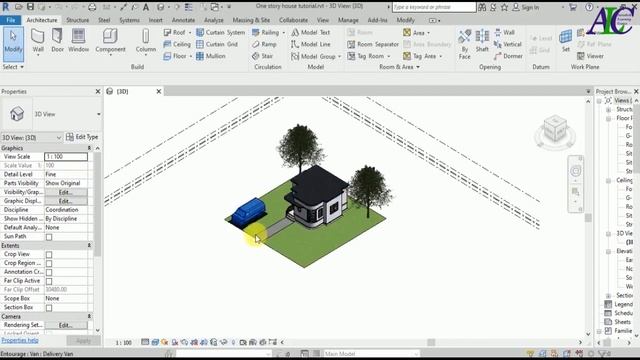Click Edit for Rendering Settings

pyautogui.click(x=66, y=325)
